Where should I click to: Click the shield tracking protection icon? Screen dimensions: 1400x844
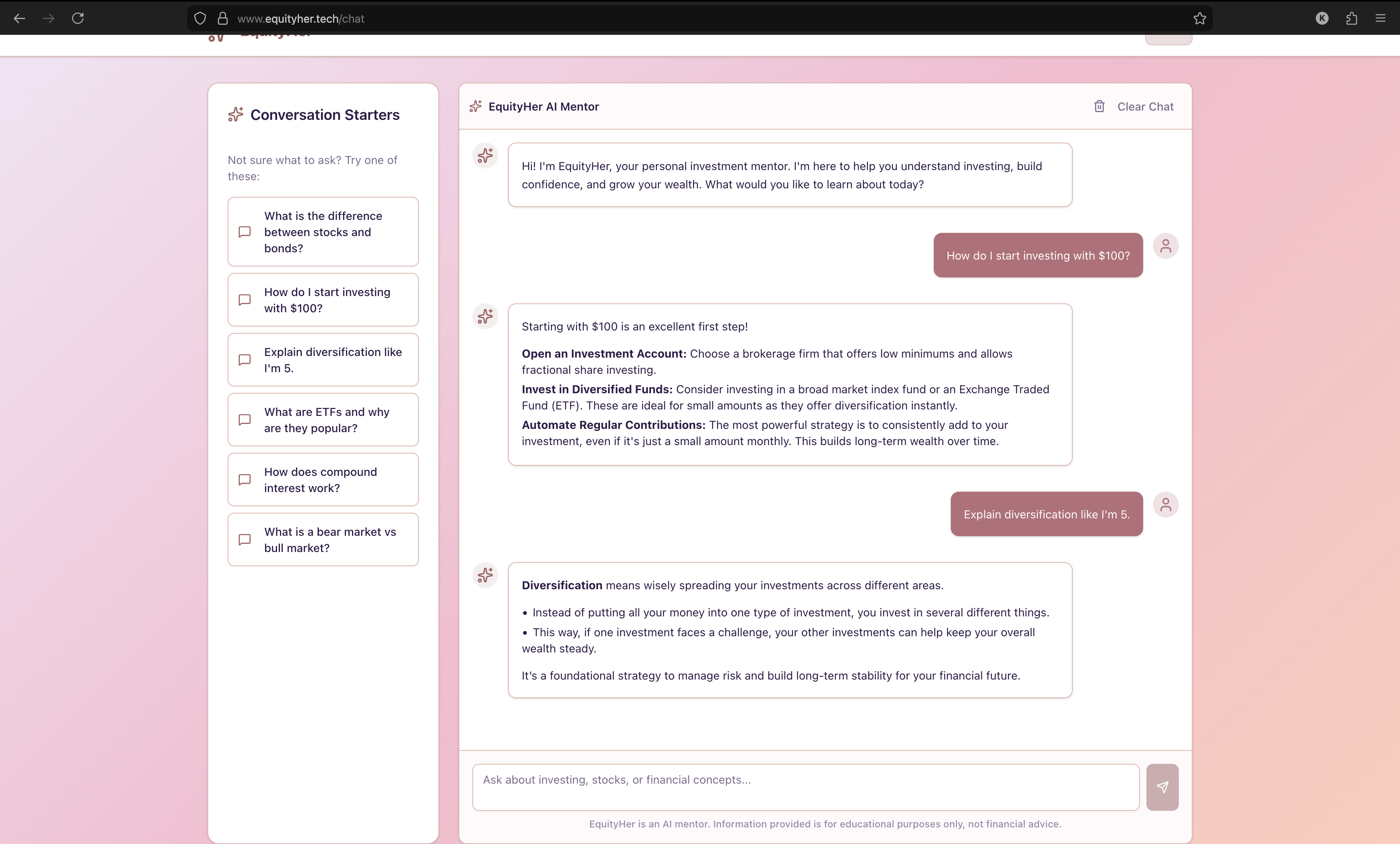pyautogui.click(x=199, y=18)
